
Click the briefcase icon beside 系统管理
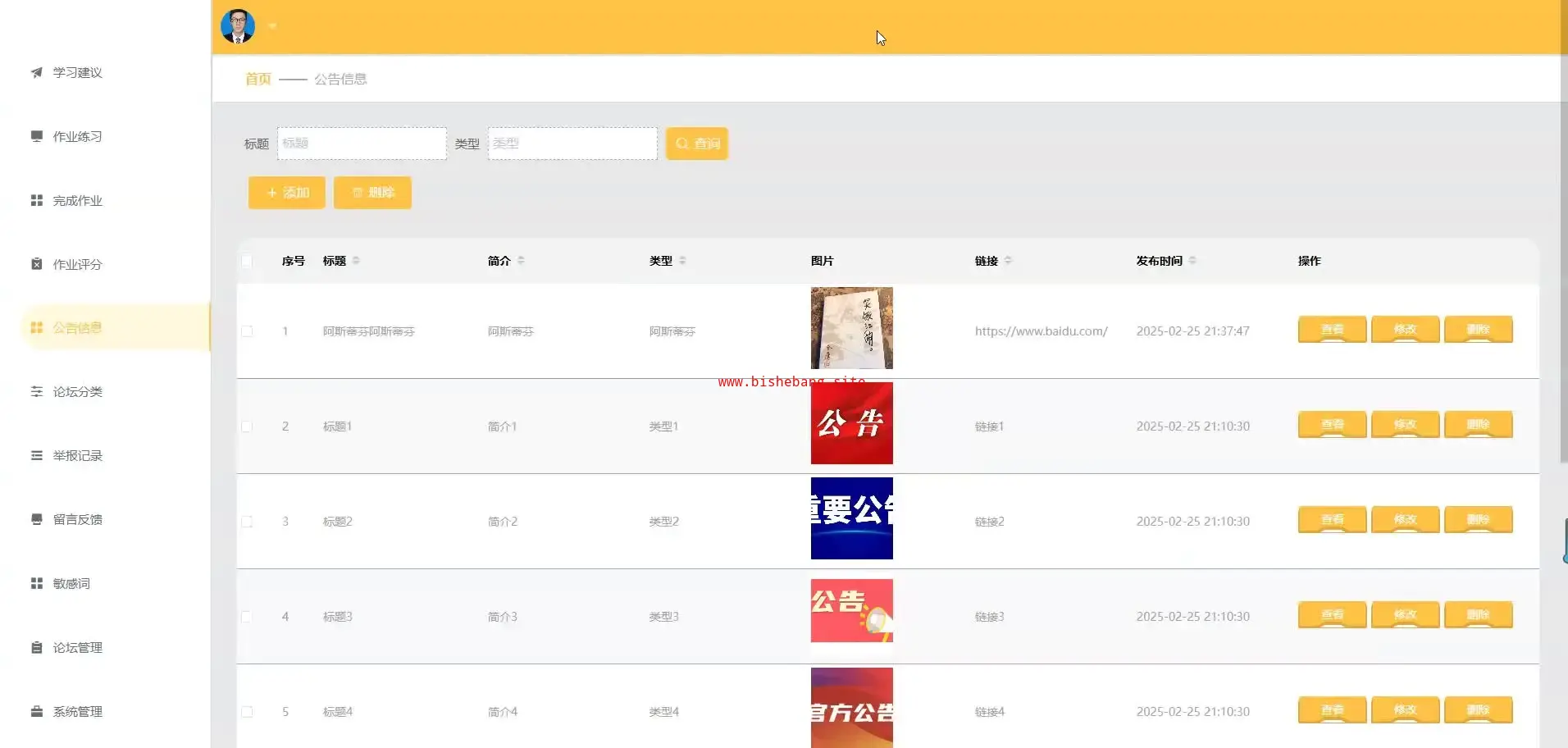(36, 712)
